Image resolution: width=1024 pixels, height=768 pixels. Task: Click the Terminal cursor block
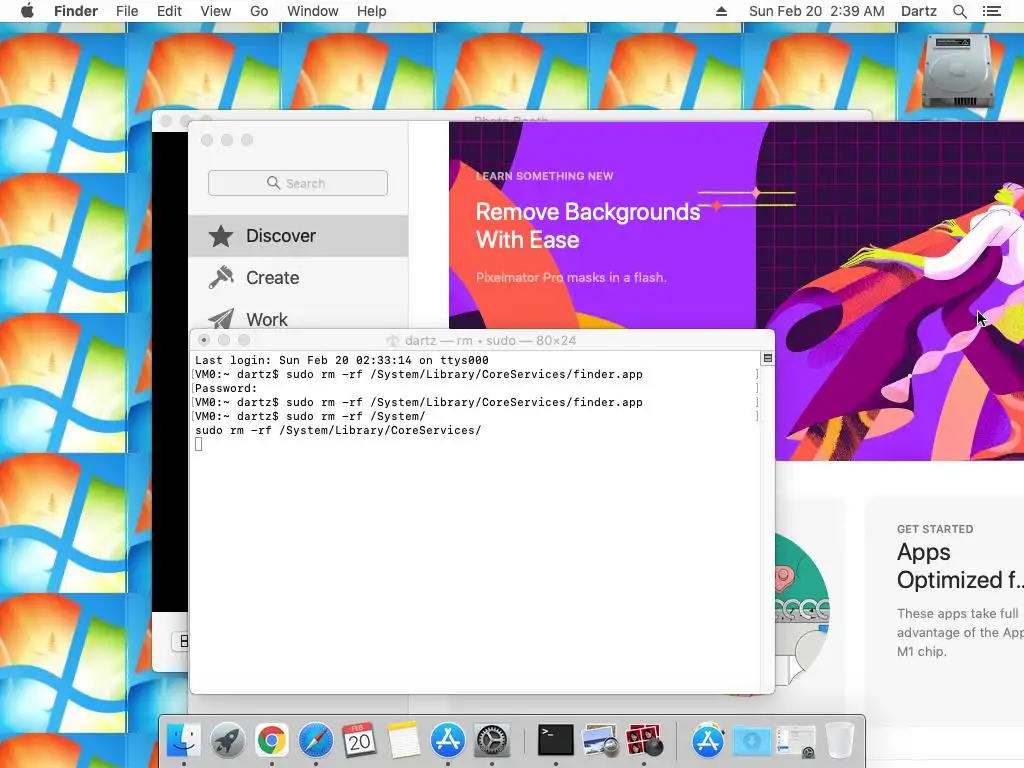coord(199,444)
